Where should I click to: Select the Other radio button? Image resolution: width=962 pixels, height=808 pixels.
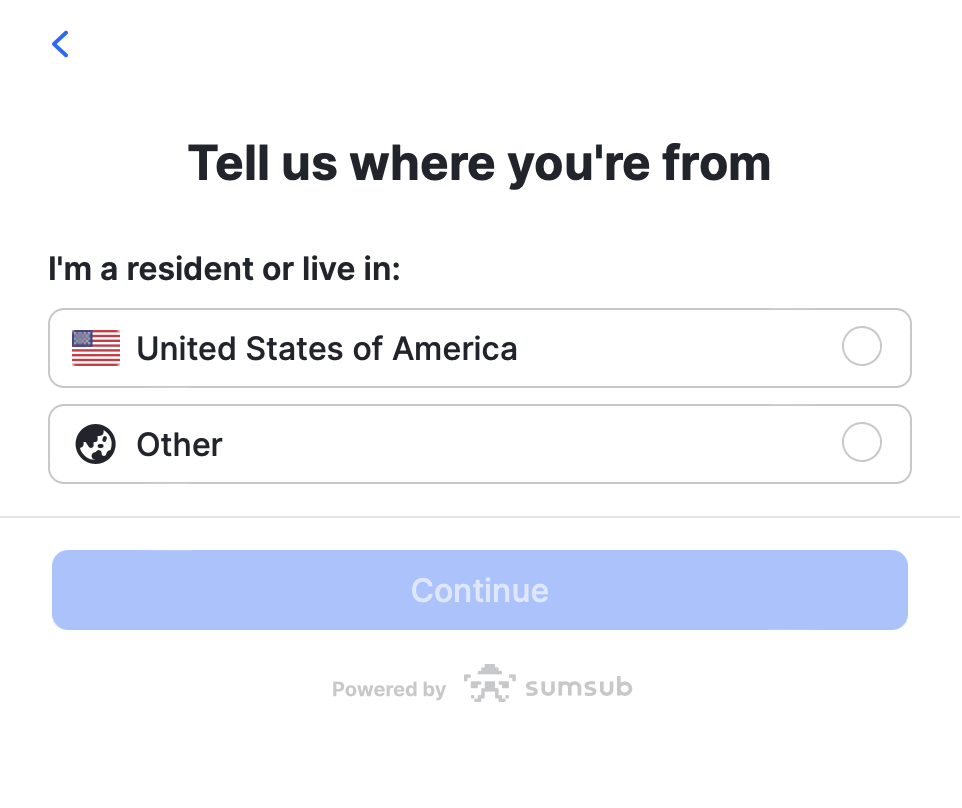(x=862, y=443)
